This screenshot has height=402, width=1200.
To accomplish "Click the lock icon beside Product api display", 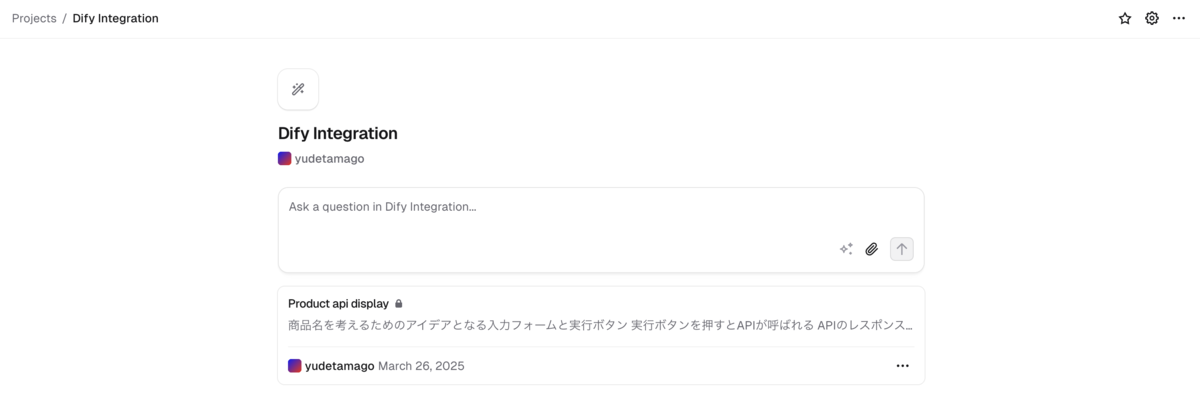I will point(399,303).
